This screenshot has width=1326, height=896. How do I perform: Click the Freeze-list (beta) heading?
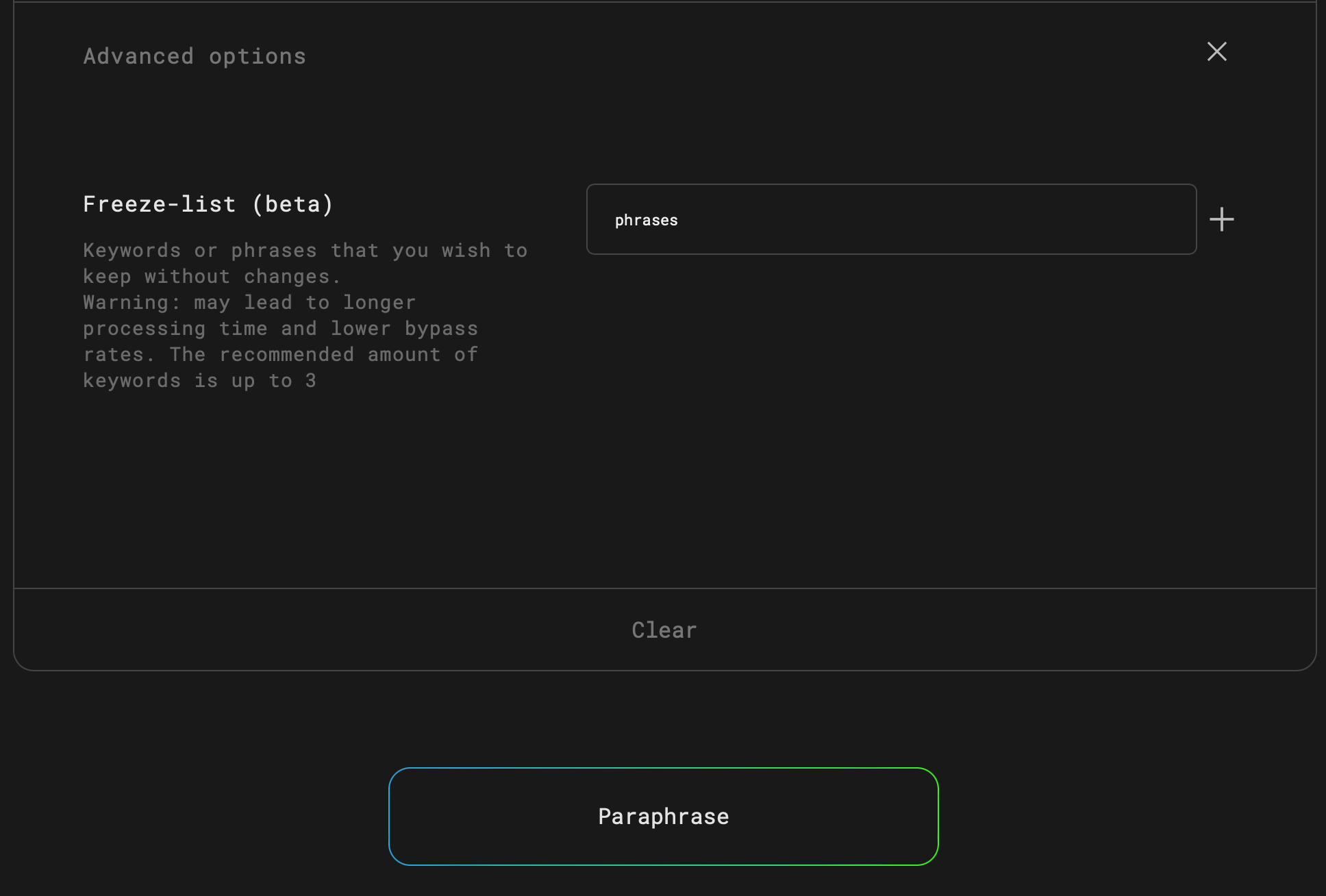click(208, 204)
